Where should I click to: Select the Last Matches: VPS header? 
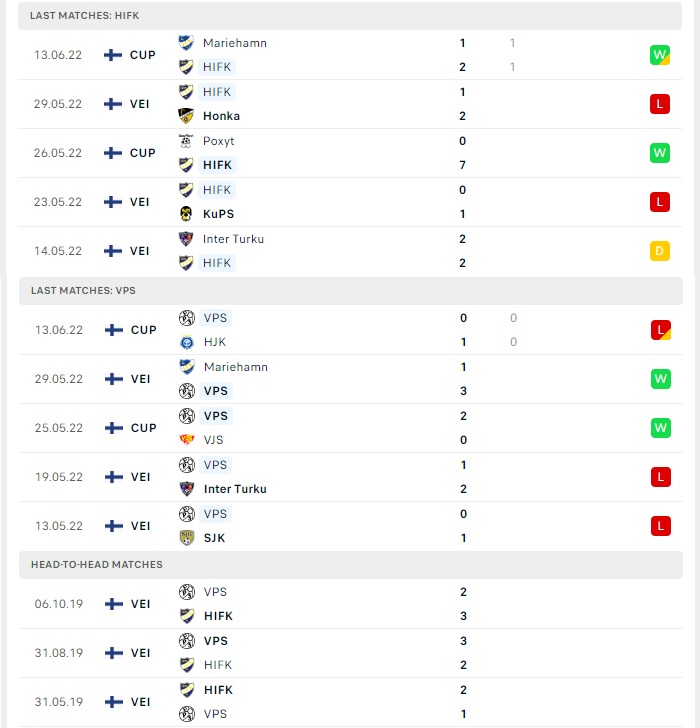(x=351, y=291)
